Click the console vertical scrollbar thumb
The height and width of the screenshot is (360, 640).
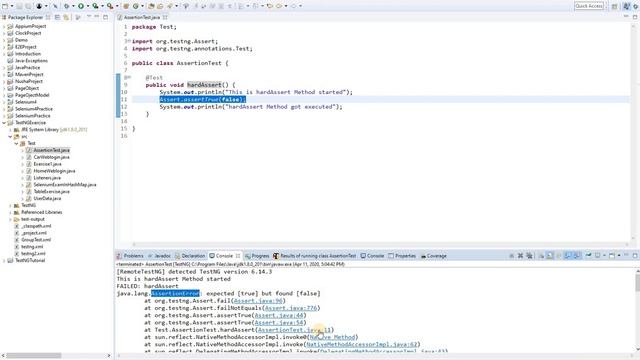637,283
